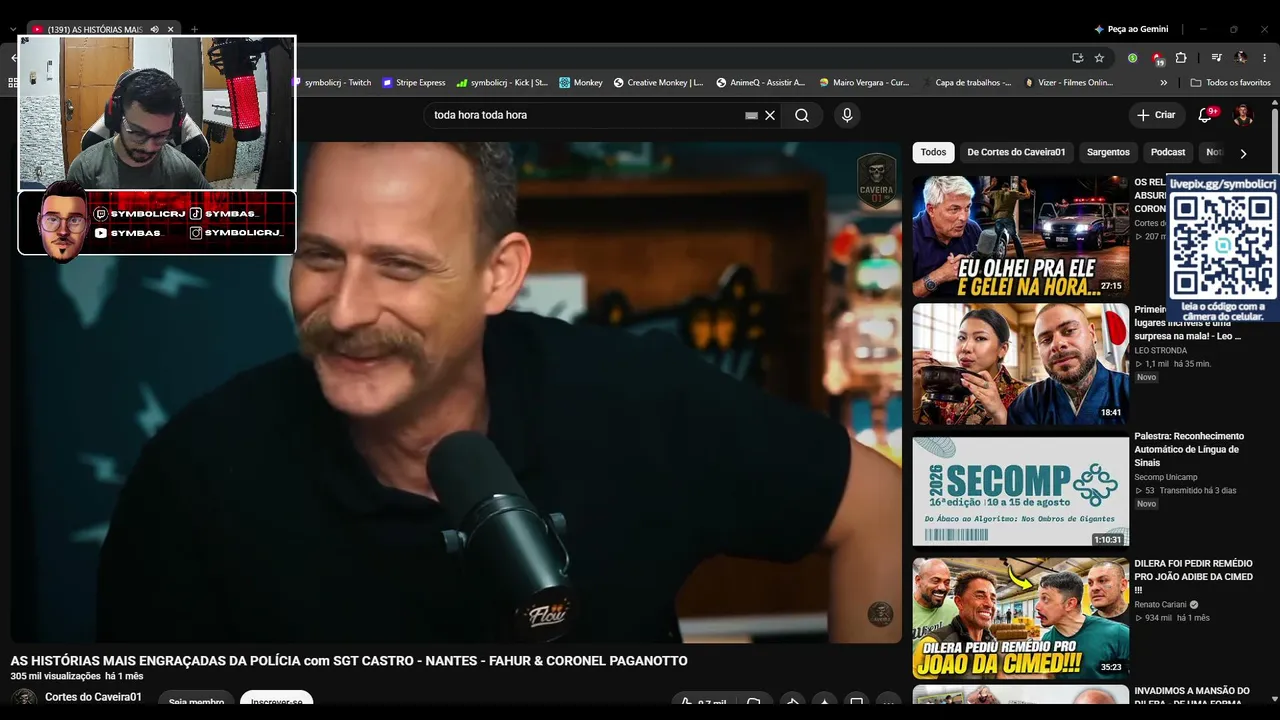Open the tab search dropdown arrow
The image size is (1280, 720).
[x=13, y=30]
